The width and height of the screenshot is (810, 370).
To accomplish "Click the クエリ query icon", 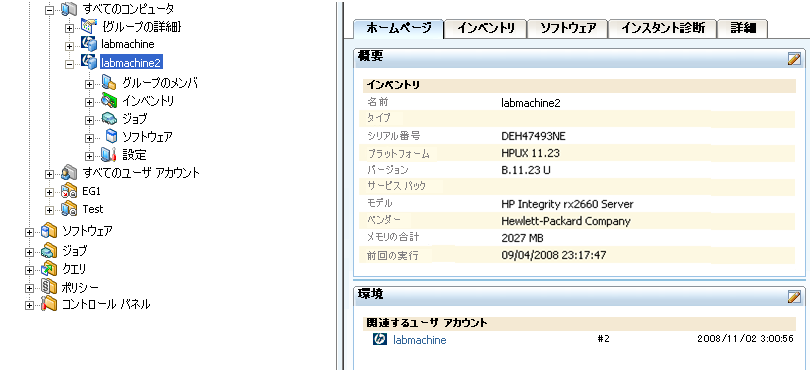I will [x=49, y=269].
